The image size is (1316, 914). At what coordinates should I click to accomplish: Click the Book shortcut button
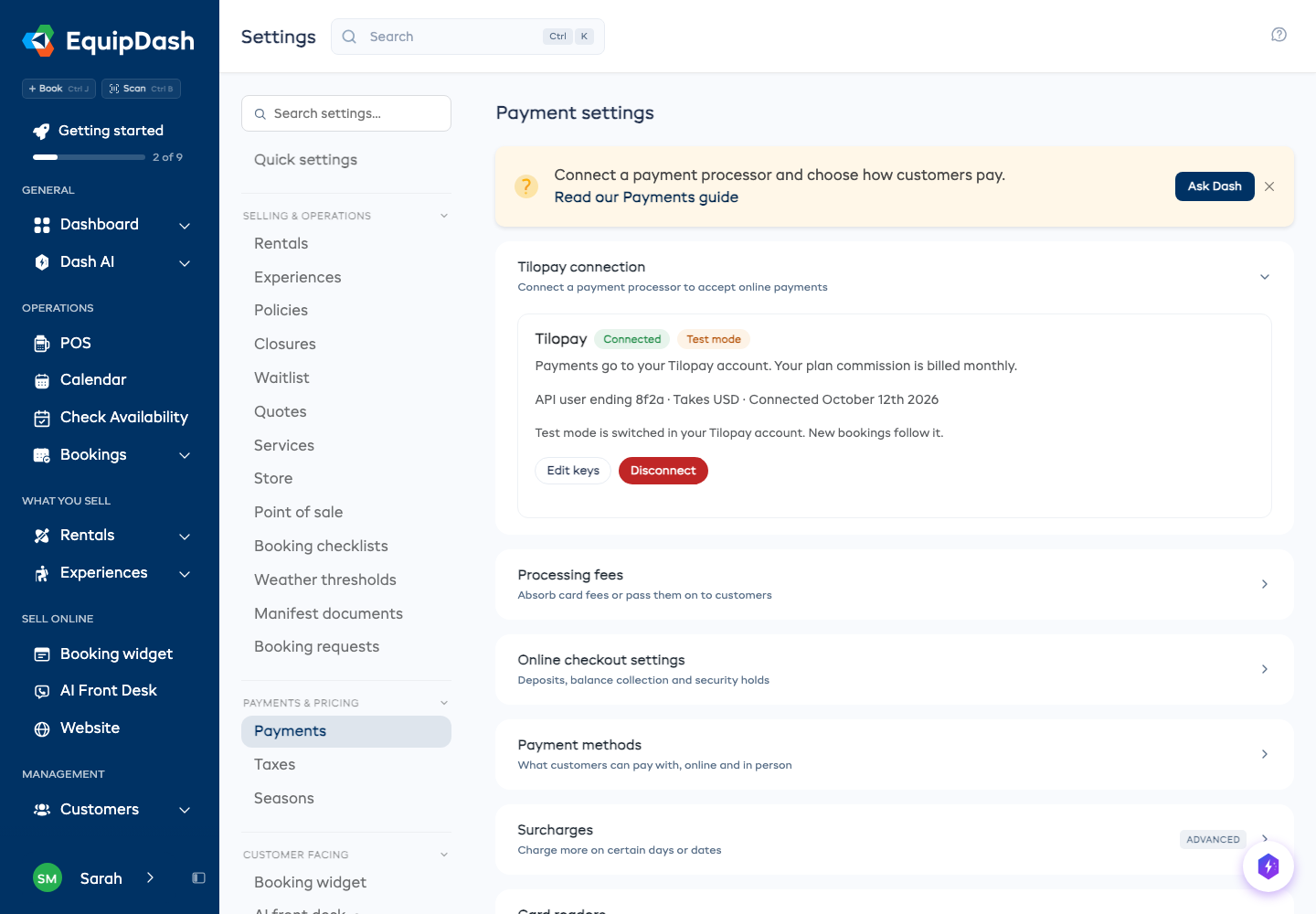click(58, 89)
